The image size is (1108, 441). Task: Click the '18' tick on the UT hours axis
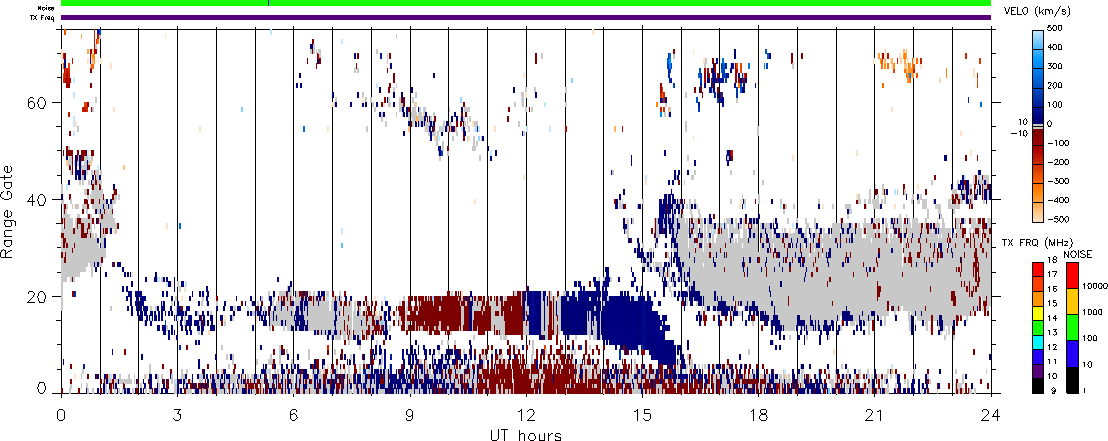(758, 416)
